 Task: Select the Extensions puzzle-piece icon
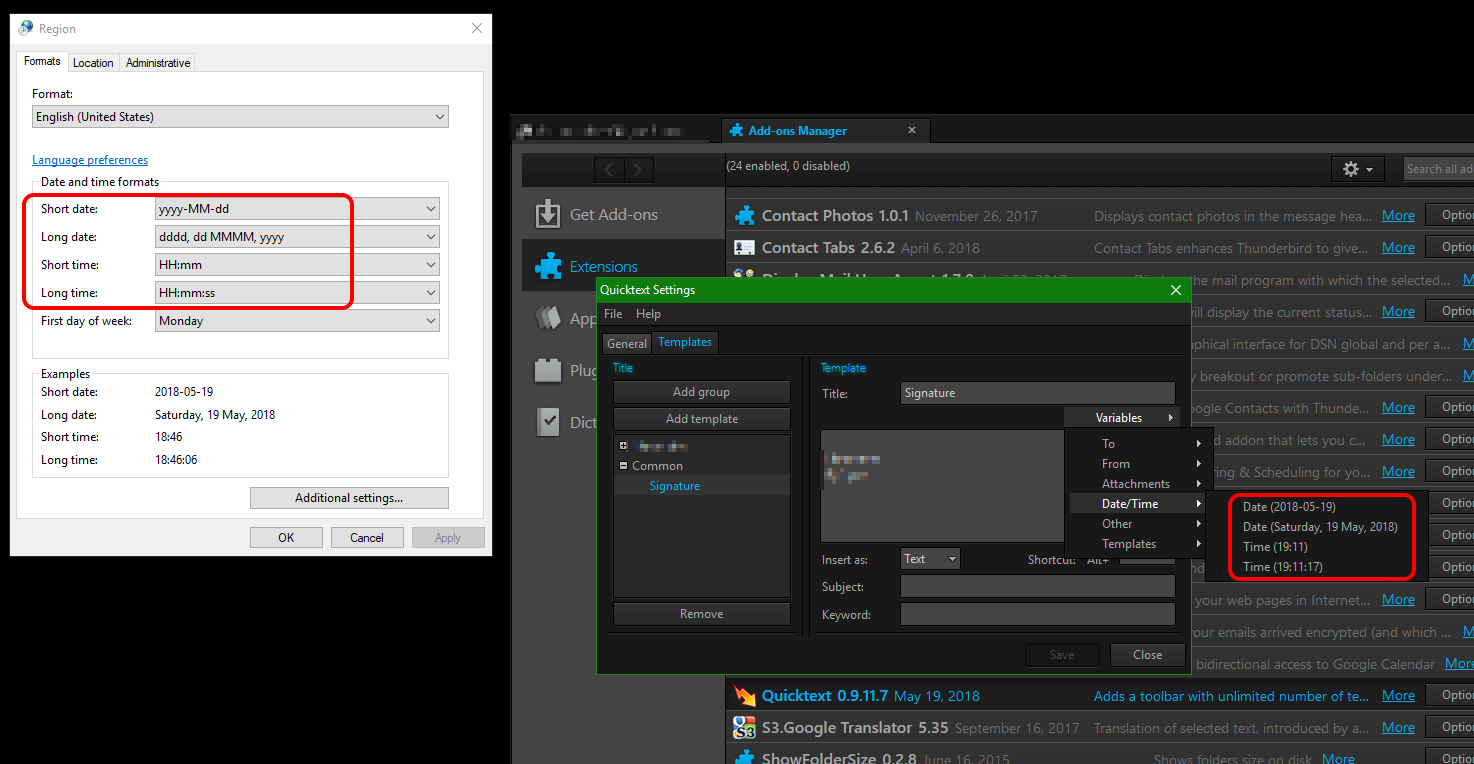click(x=548, y=266)
